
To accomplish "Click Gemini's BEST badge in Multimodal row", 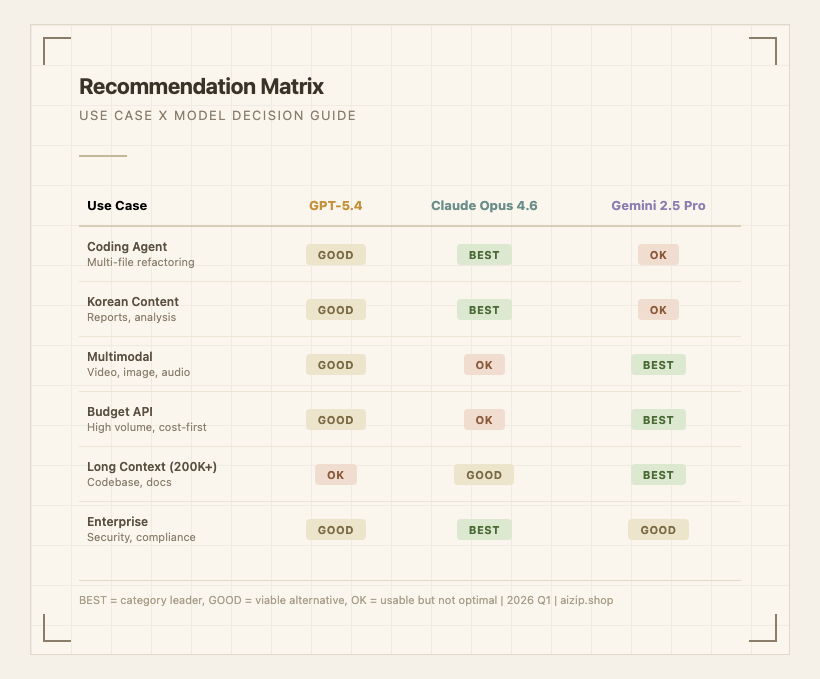I will pyautogui.click(x=658, y=365).
